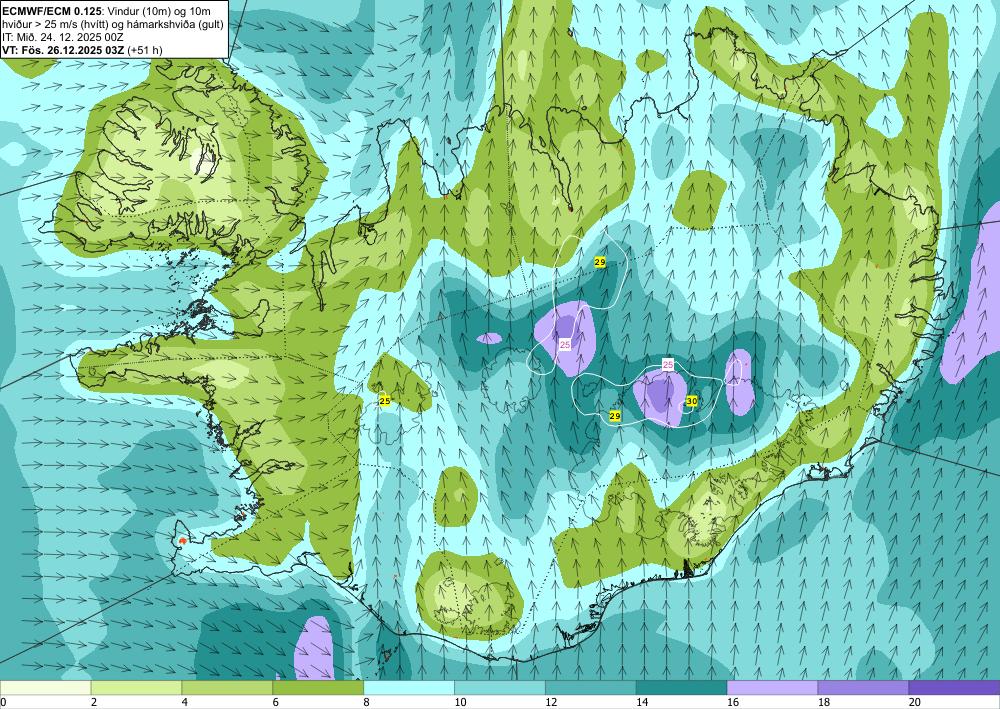This screenshot has height=709, width=1000.
Task: Pick the teal 12–14 m/s legend swatch
Action: point(591,687)
